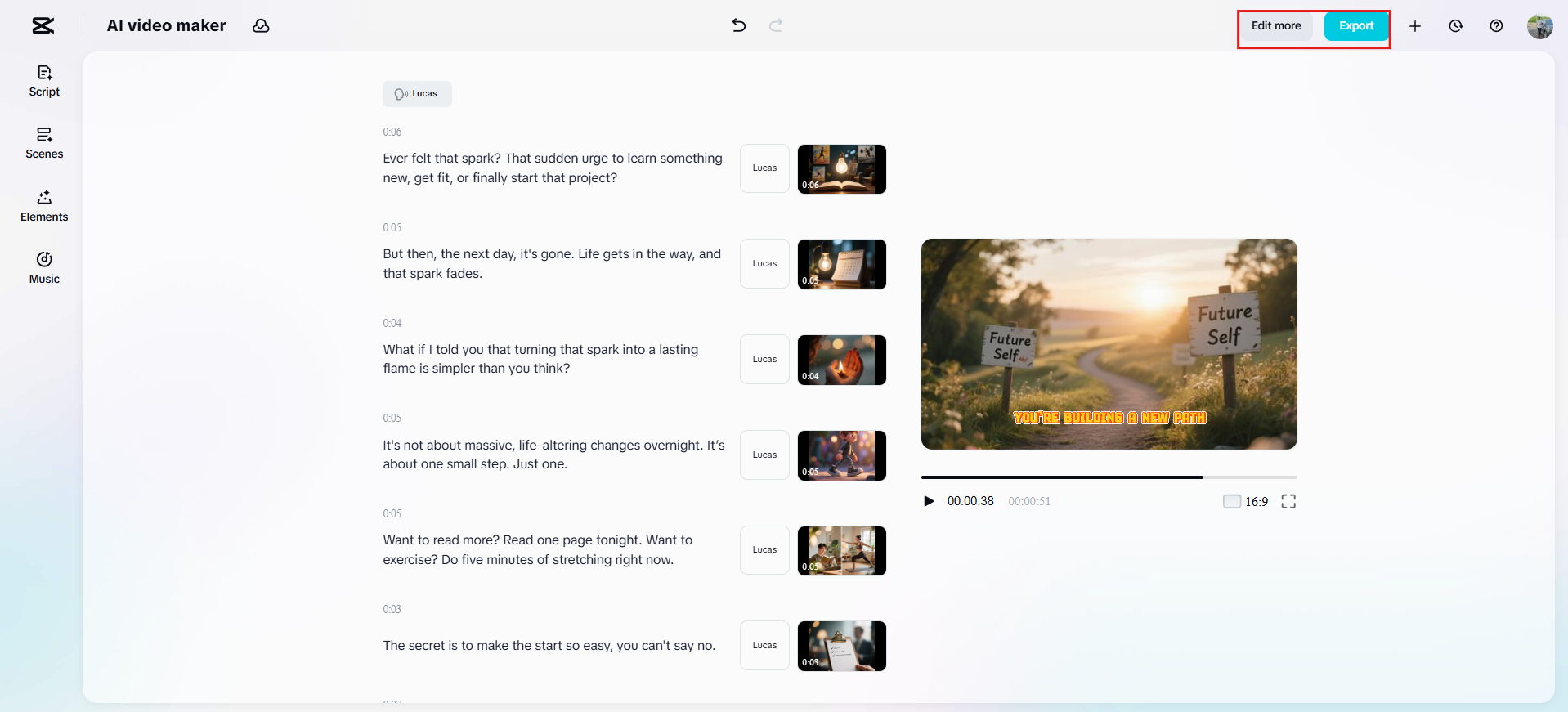Click the Export button

point(1356,26)
